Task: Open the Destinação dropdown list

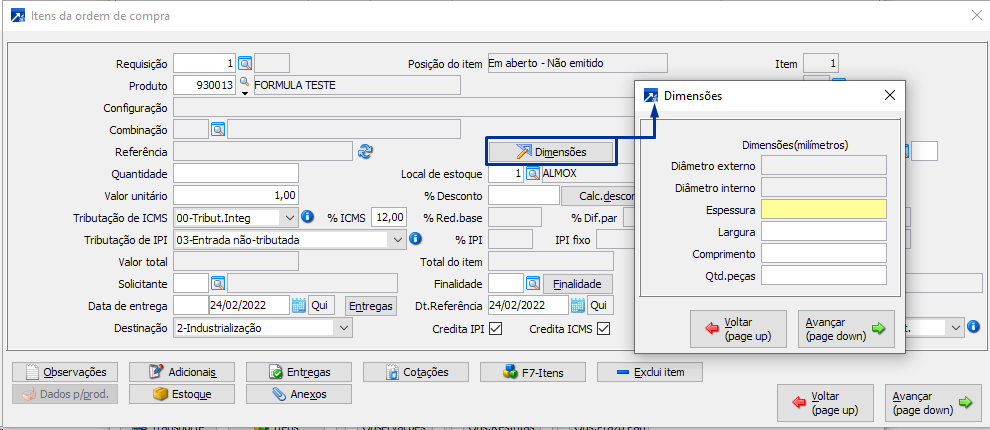Action: click(343, 328)
